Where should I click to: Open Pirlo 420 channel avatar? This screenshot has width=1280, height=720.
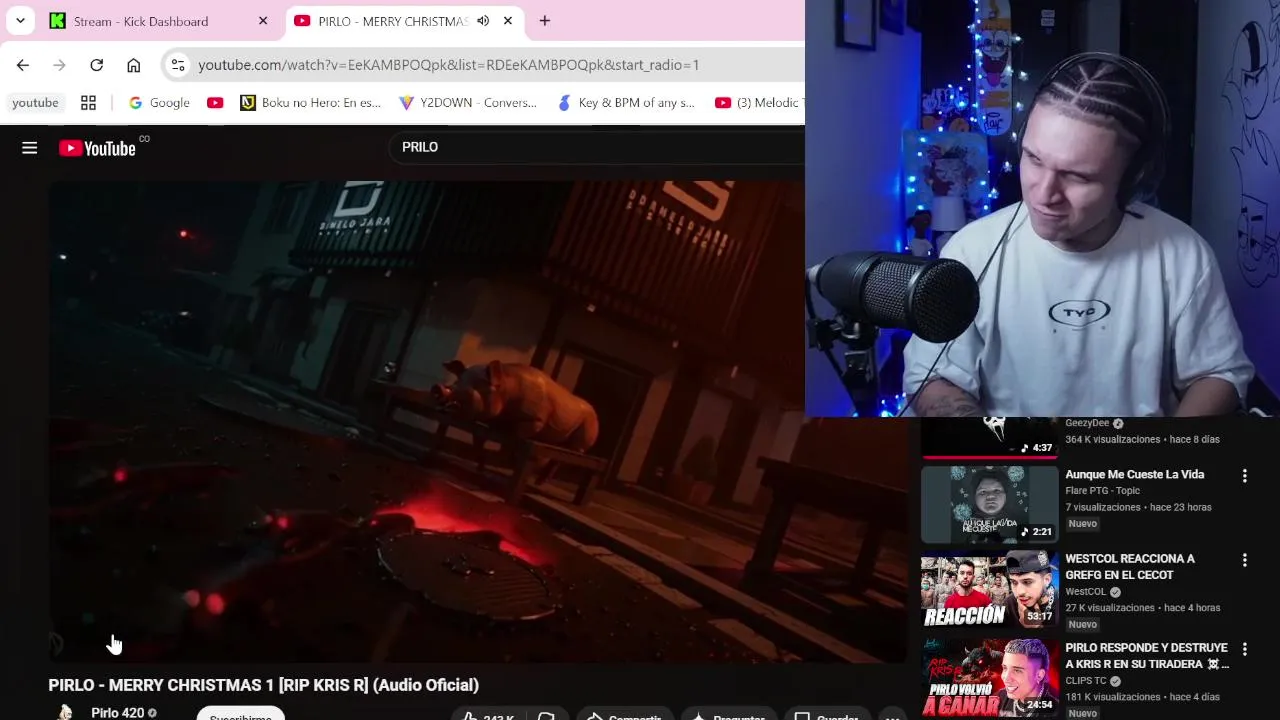click(66, 712)
